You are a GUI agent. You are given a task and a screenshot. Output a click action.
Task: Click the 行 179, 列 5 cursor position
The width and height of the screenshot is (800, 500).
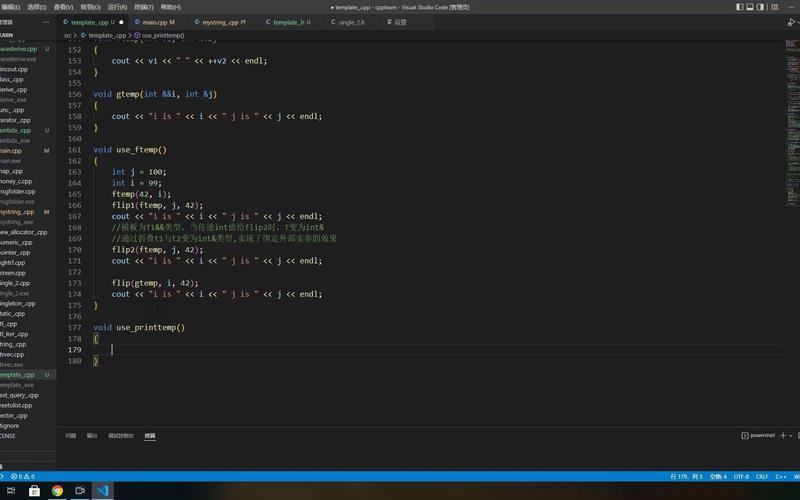[x=686, y=477]
